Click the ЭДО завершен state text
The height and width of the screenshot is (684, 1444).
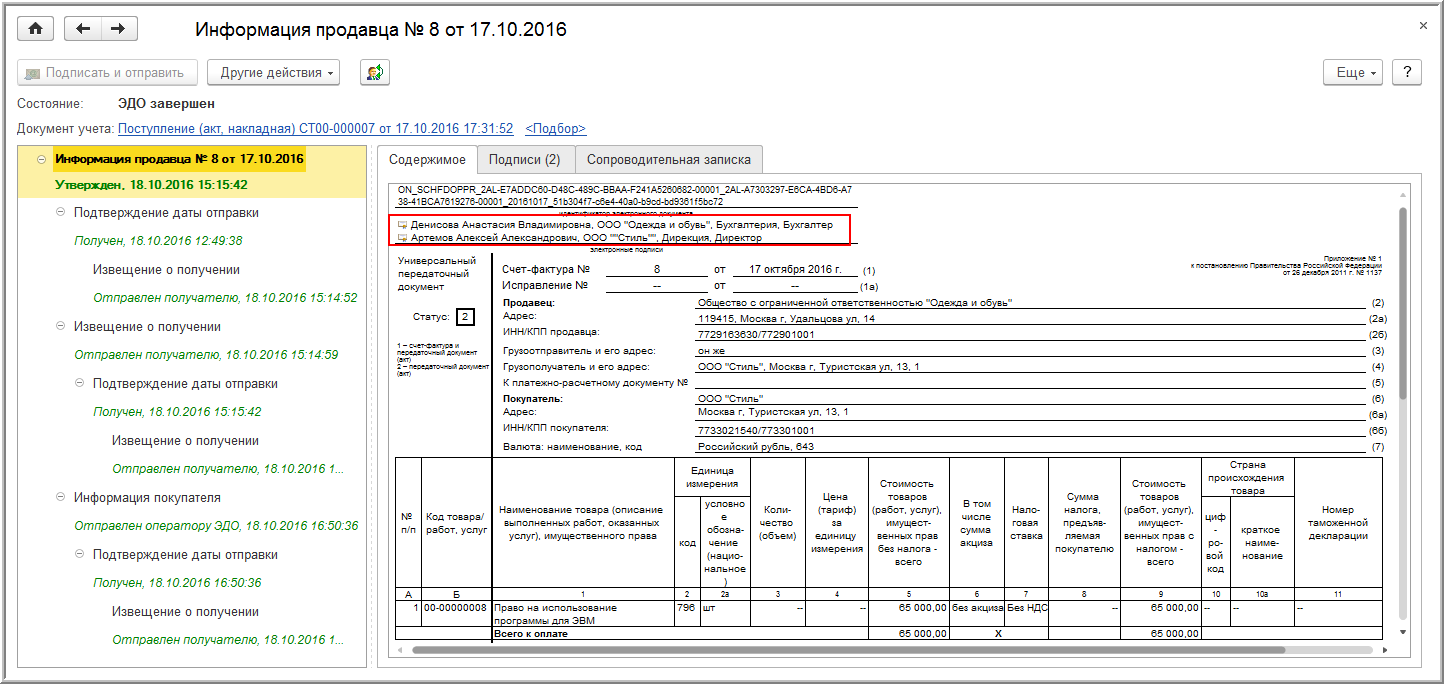tap(166, 103)
